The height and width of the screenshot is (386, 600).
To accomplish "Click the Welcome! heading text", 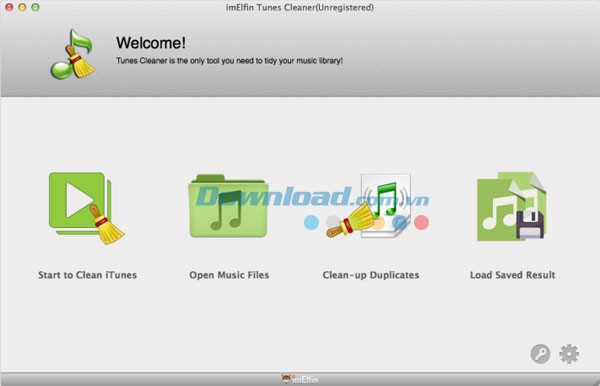I will (x=151, y=42).
